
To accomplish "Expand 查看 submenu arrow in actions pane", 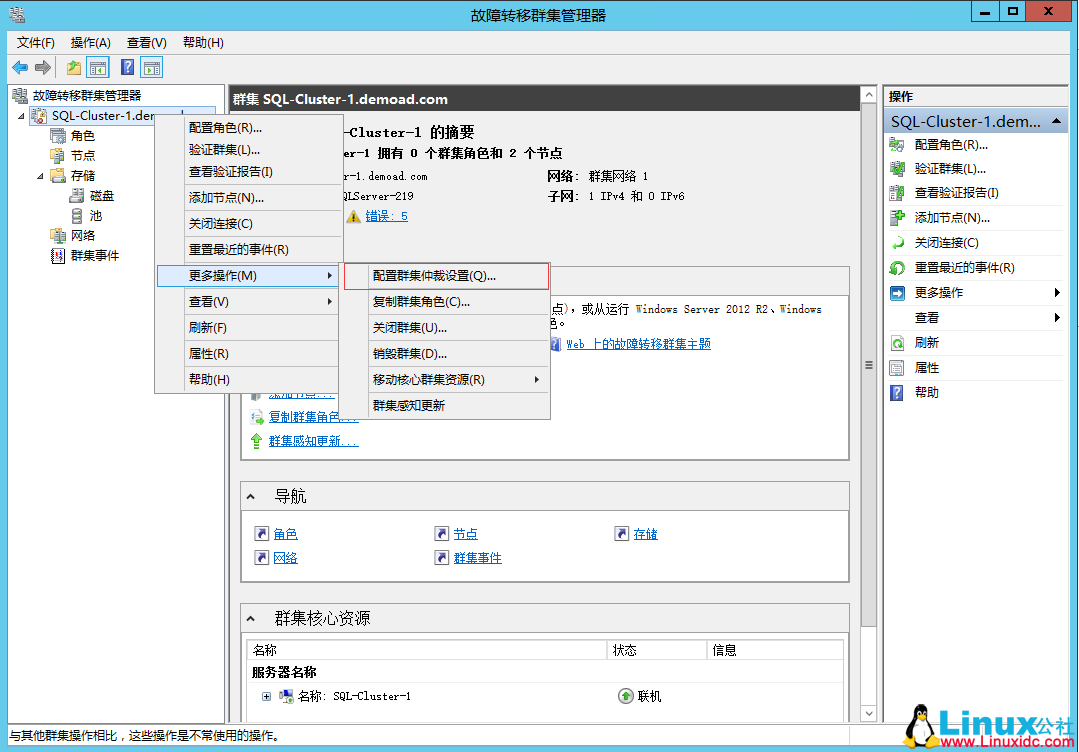I will click(1057, 318).
